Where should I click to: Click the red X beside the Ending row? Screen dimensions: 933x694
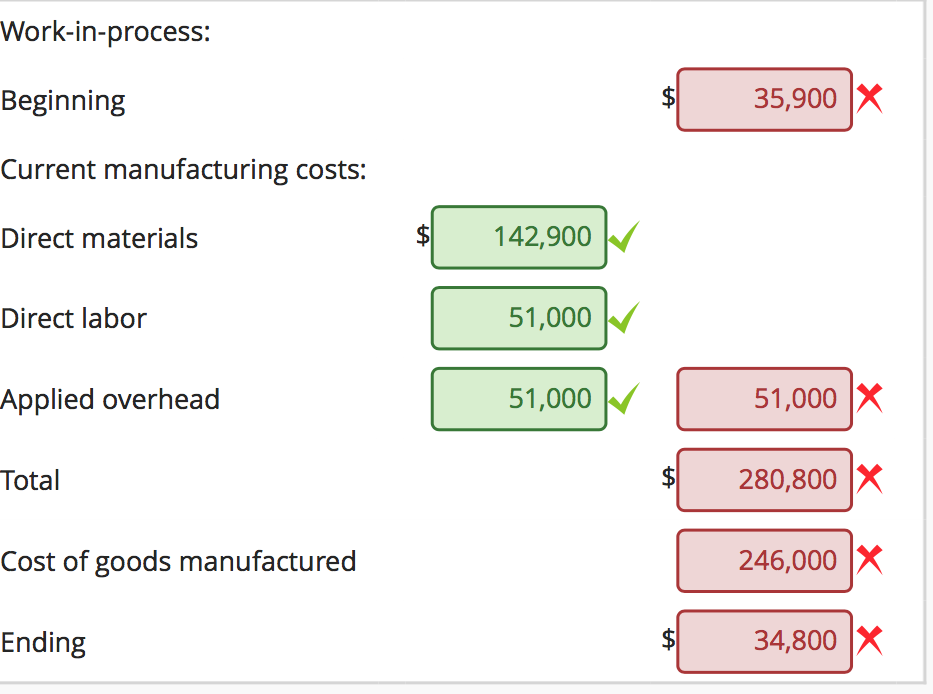(869, 639)
